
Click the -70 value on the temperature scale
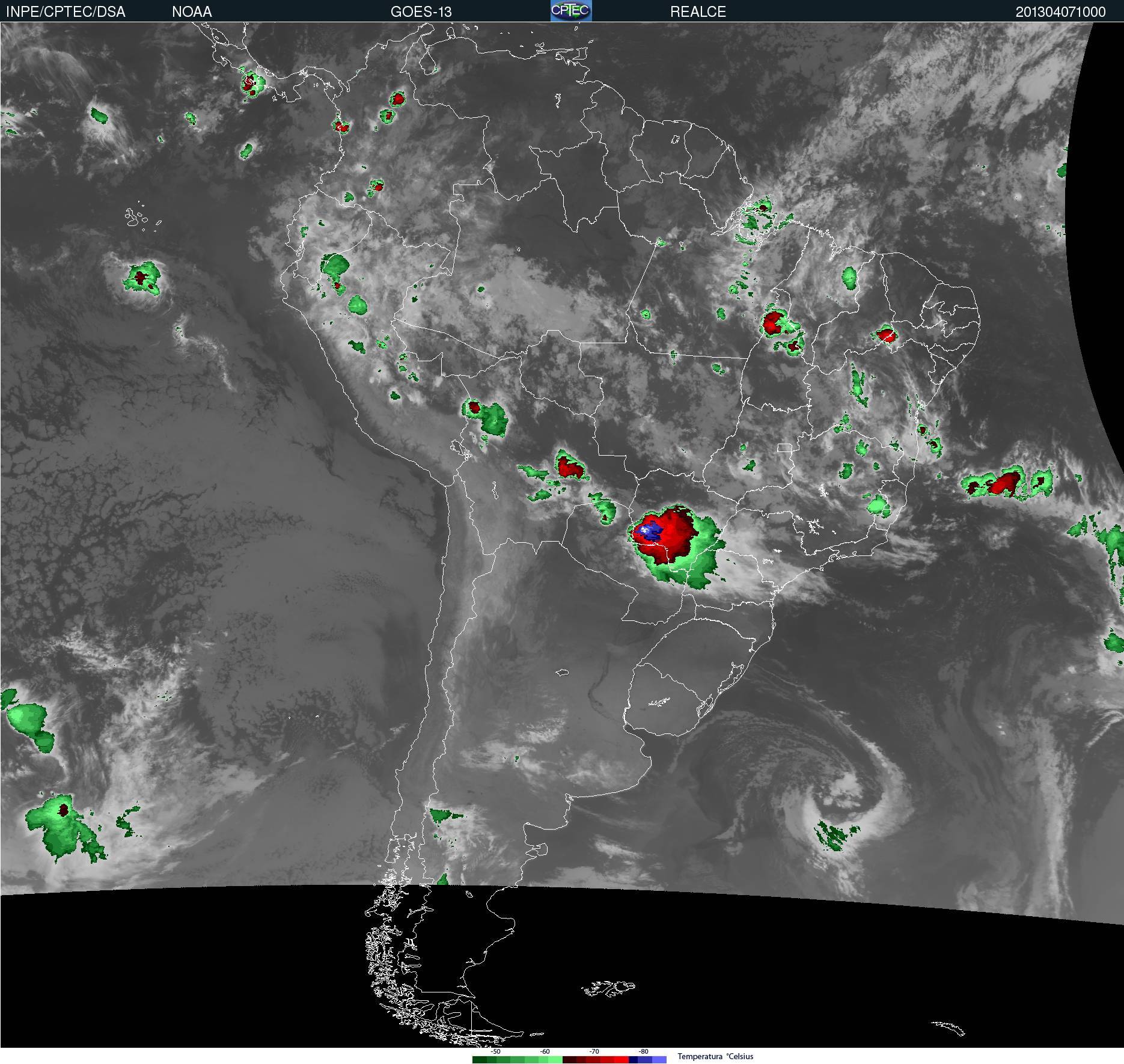(594, 1051)
